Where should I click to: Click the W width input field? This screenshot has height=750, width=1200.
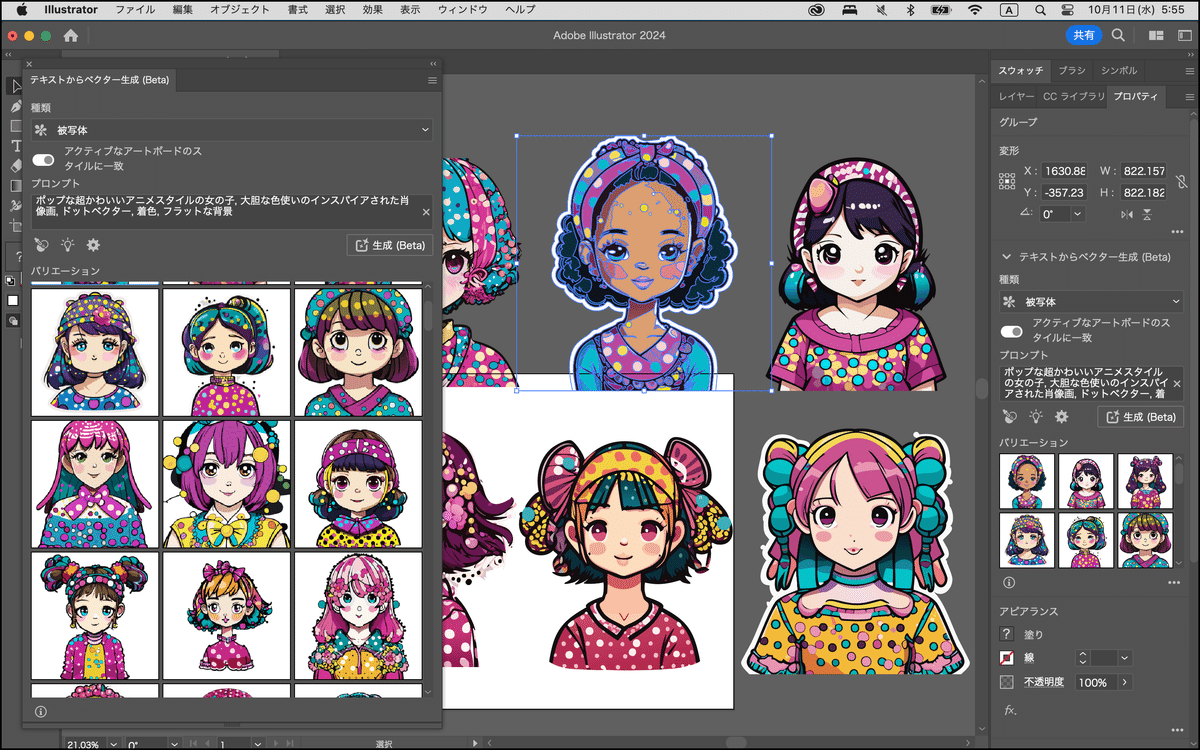tap(1143, 171)
